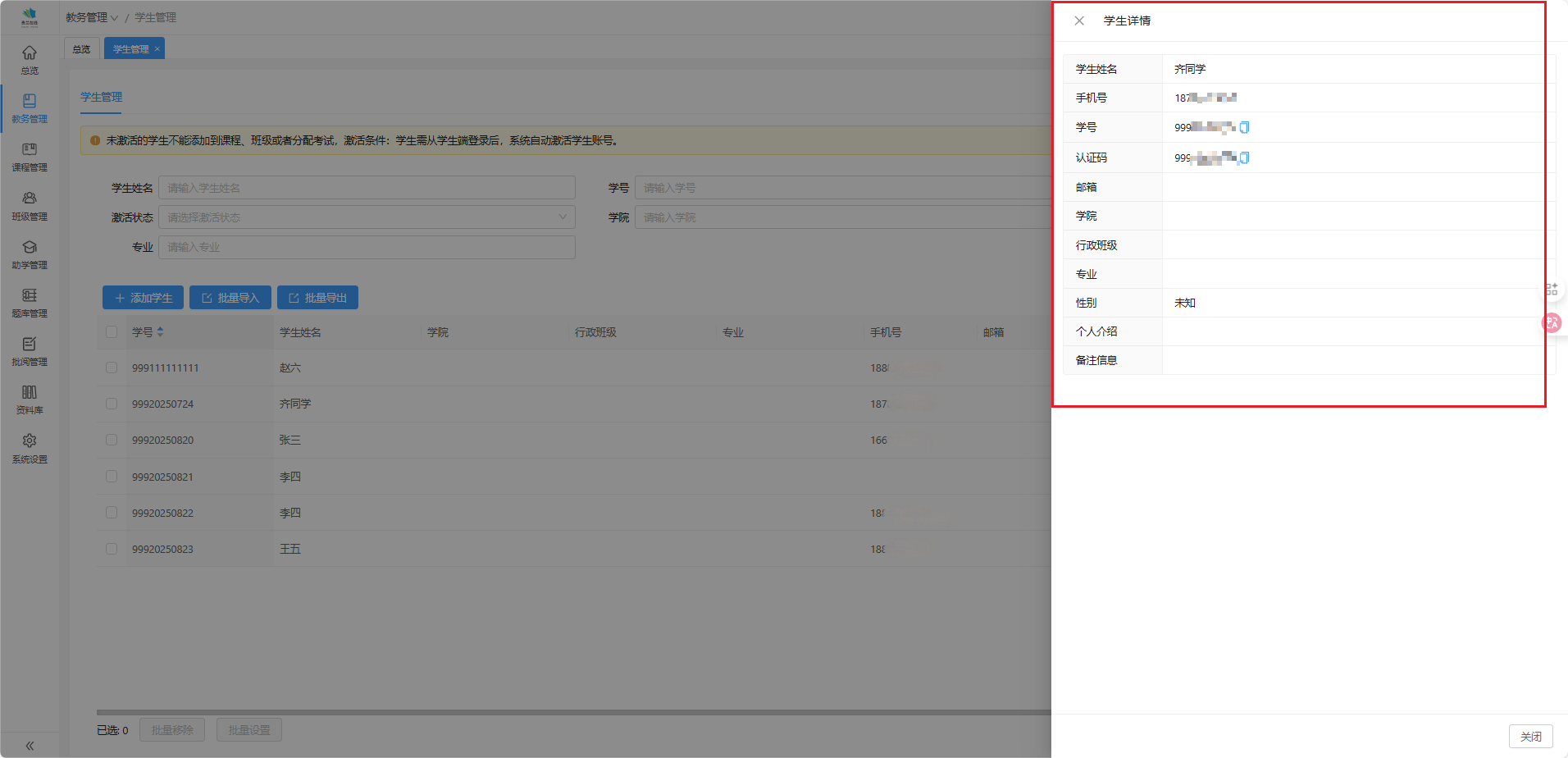
Task: Click the 关闭 button in drawer footer
Action: point(1530,737)
